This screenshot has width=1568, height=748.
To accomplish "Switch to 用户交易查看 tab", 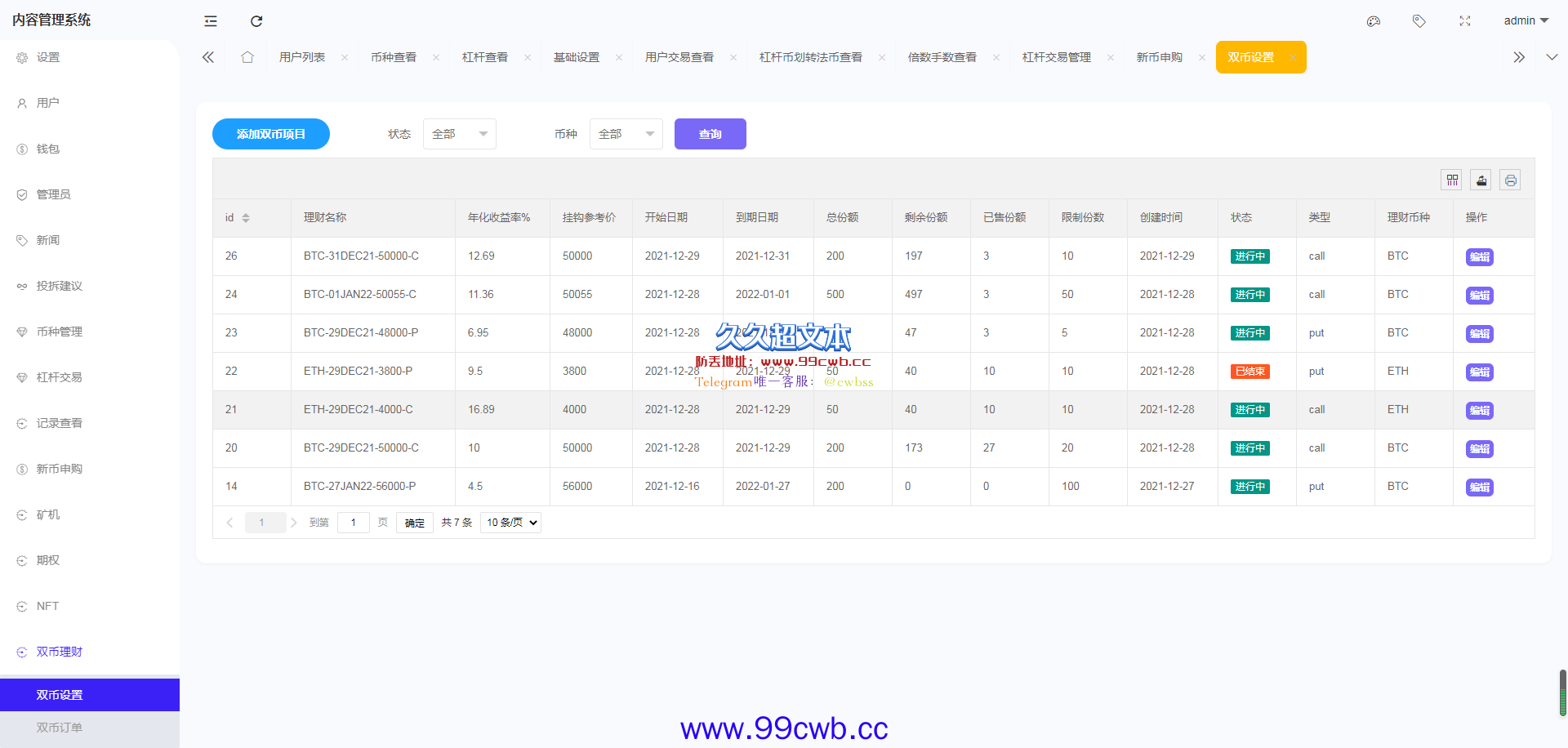I will (679, 57).
